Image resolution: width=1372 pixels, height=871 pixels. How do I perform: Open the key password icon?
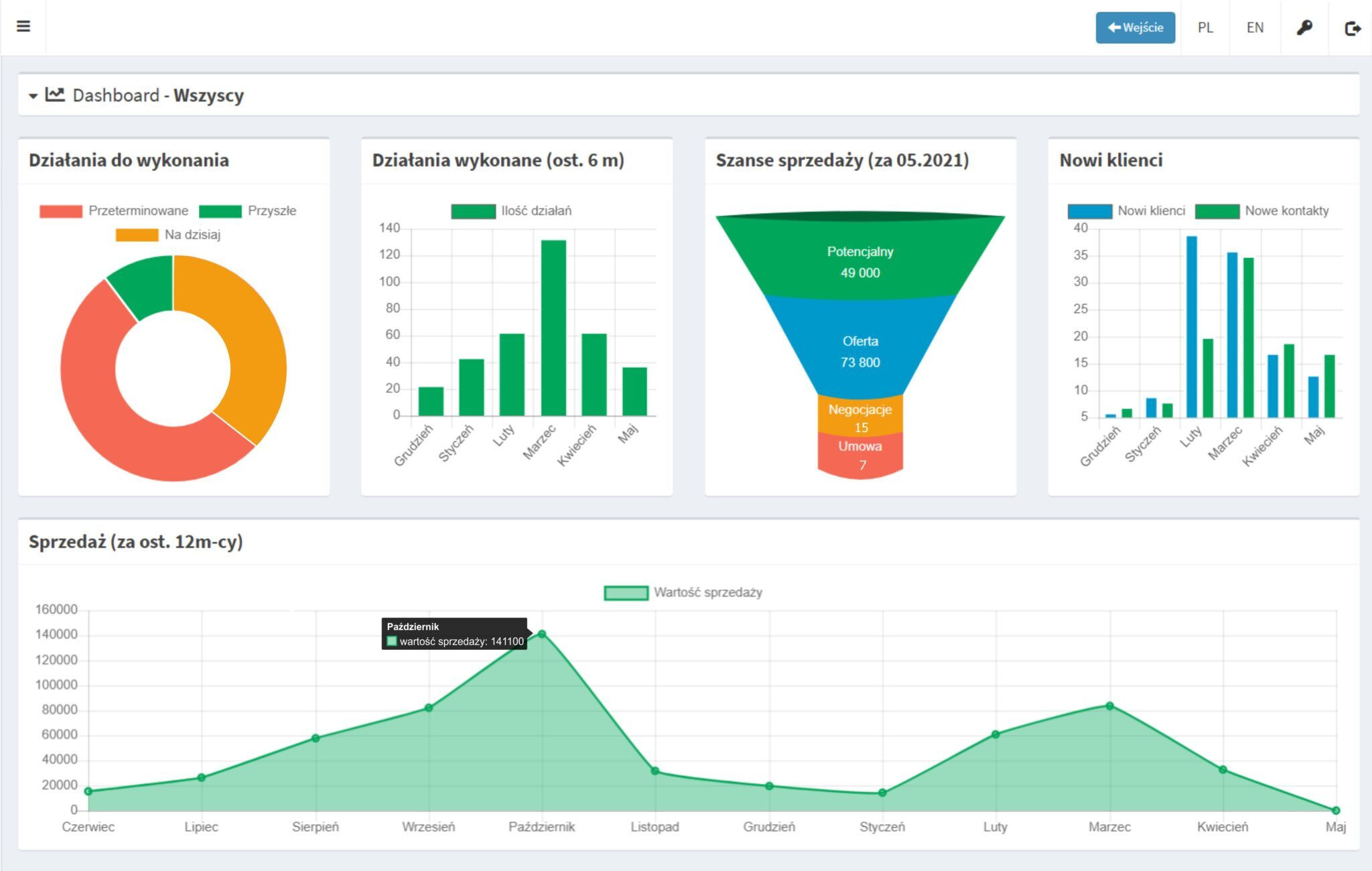pyautogui.click(x=1304, y=27)
